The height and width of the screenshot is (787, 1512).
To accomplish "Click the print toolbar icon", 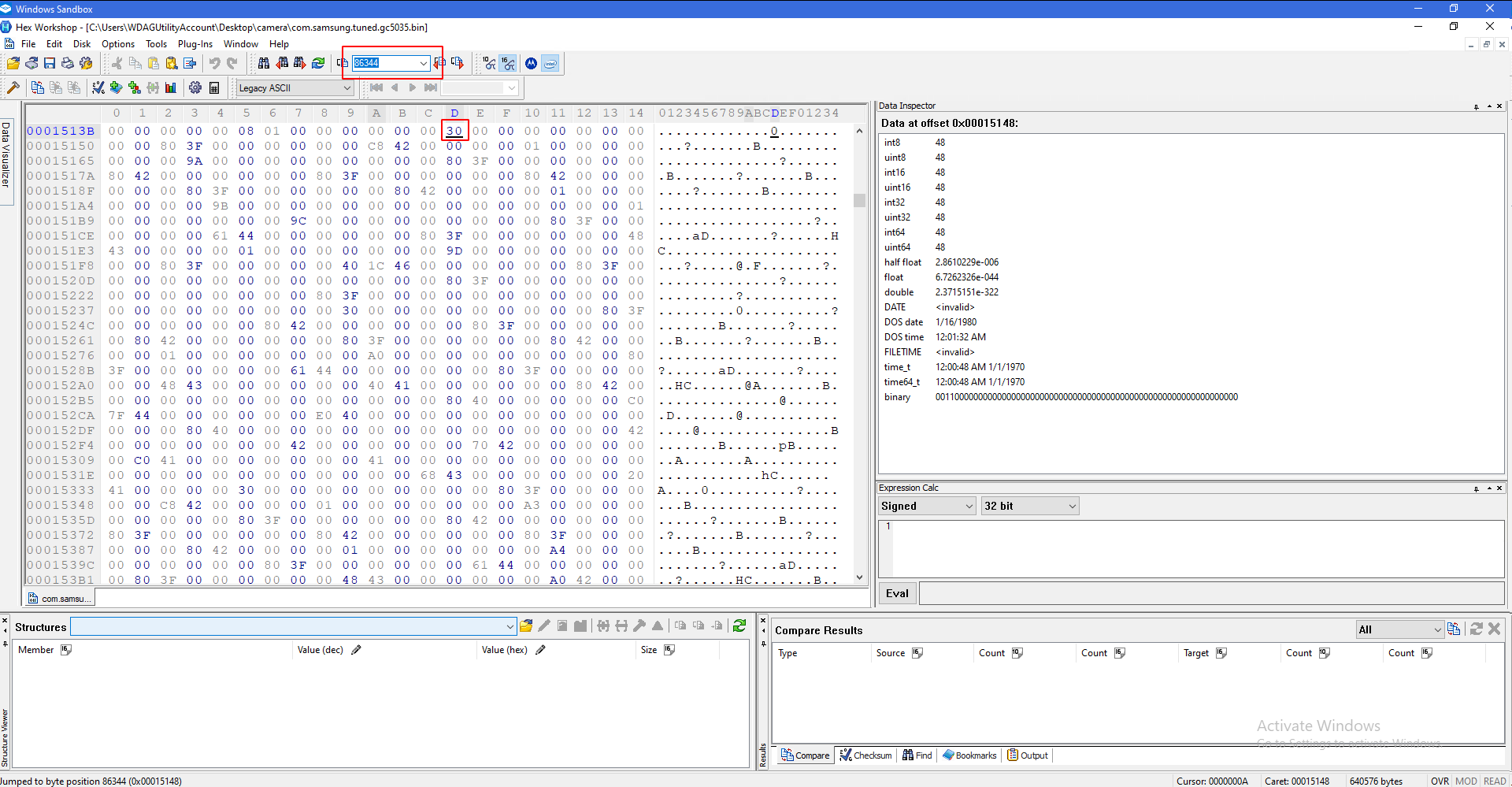I will 68,63.
